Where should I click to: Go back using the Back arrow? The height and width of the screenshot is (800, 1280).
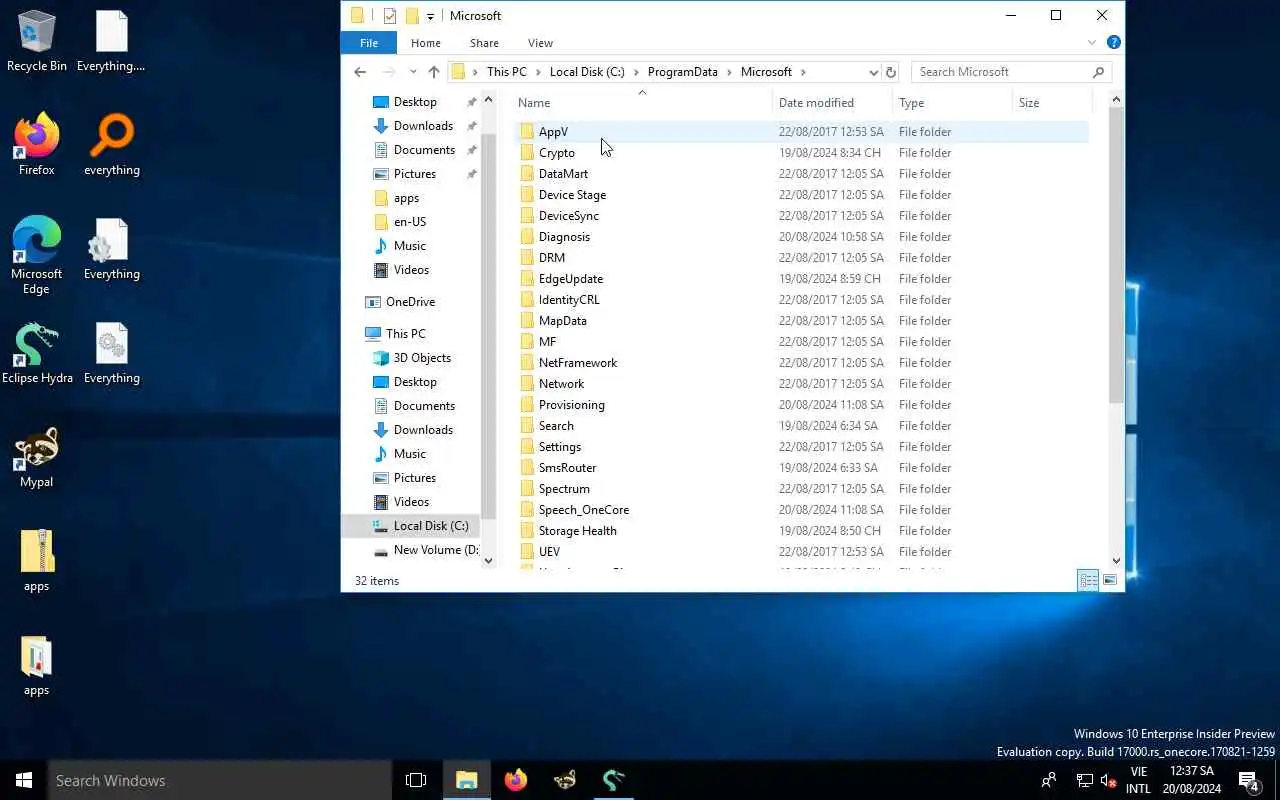(x=360, y=72)
